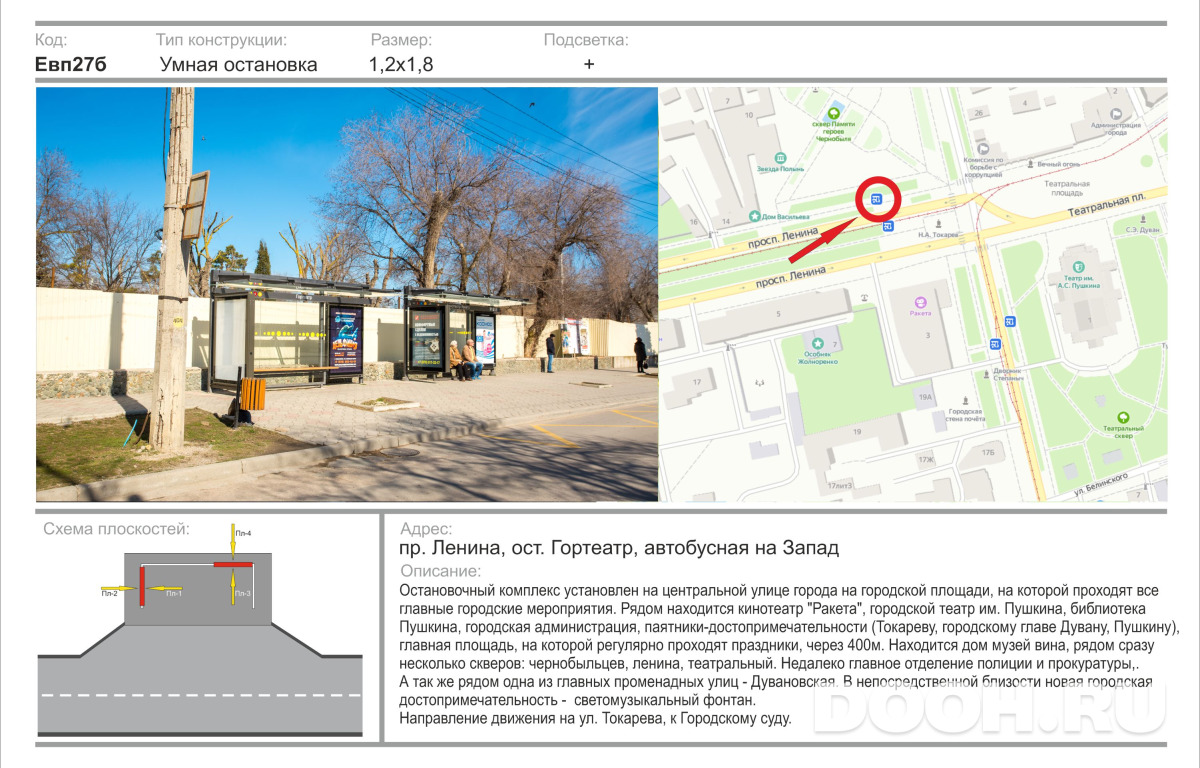Click the bus stop icon beside Н.А. Токарев
This screenshot has width=1200, height=768.
(x=888, y=226)
